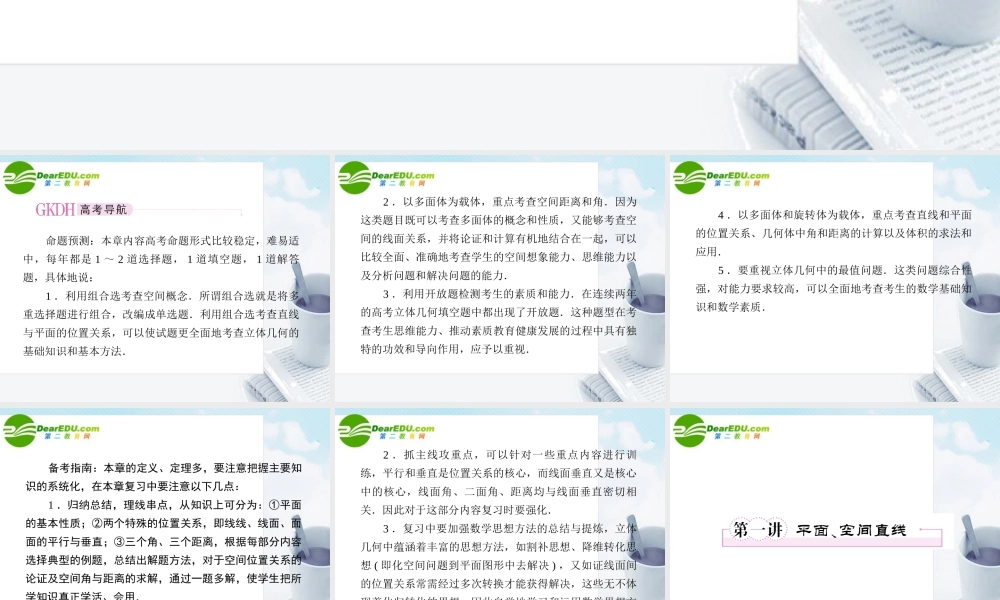The height and width of the screenshot is (600, 1000).
Task: Click the DearEDU logo above 高考导航 heading
Action: 51,178
